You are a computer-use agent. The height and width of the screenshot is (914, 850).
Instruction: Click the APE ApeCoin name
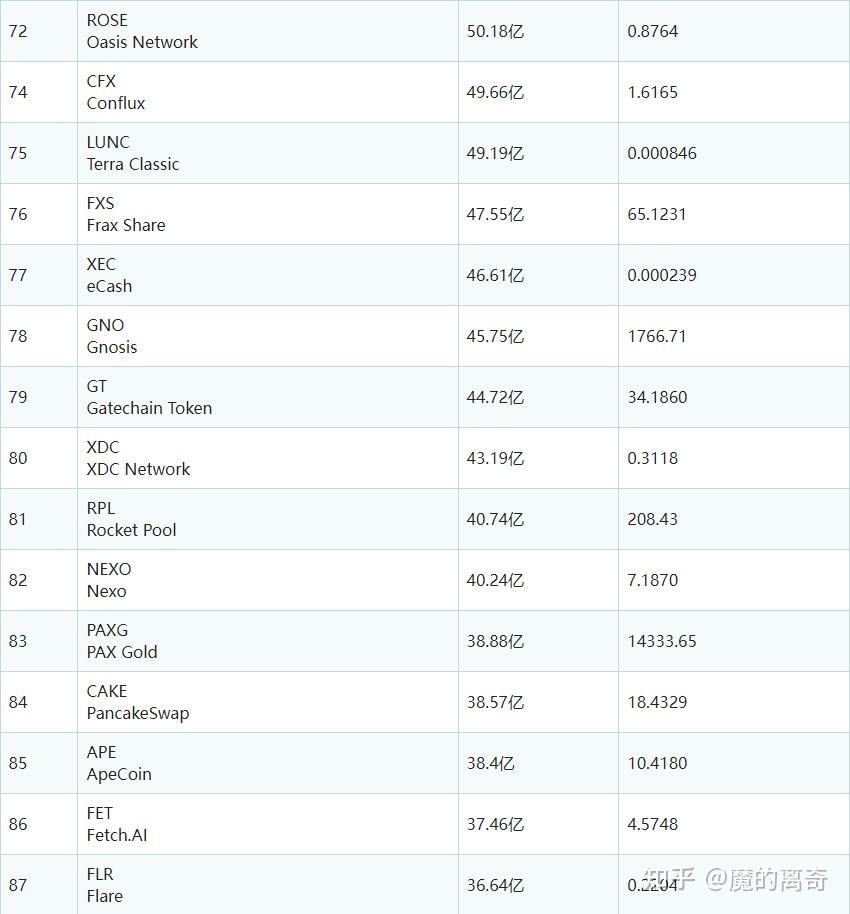(x=119, y=763)
